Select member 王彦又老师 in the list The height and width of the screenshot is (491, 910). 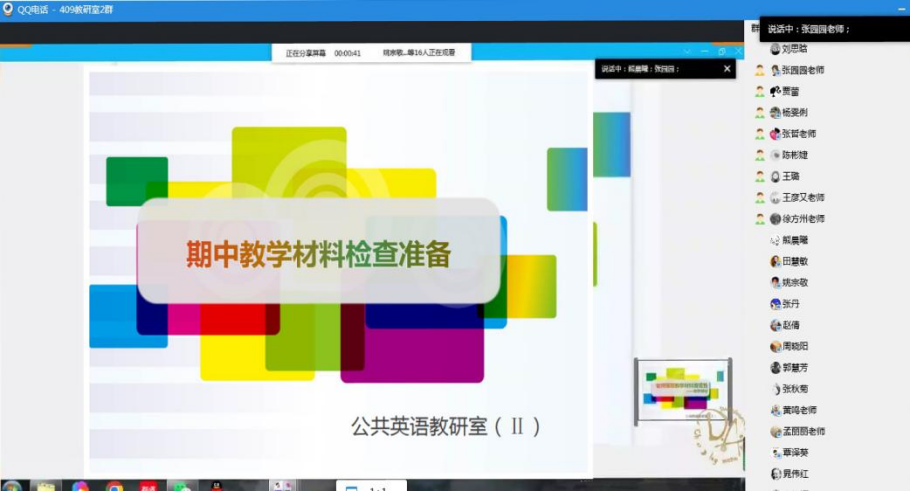pos(803,198)
